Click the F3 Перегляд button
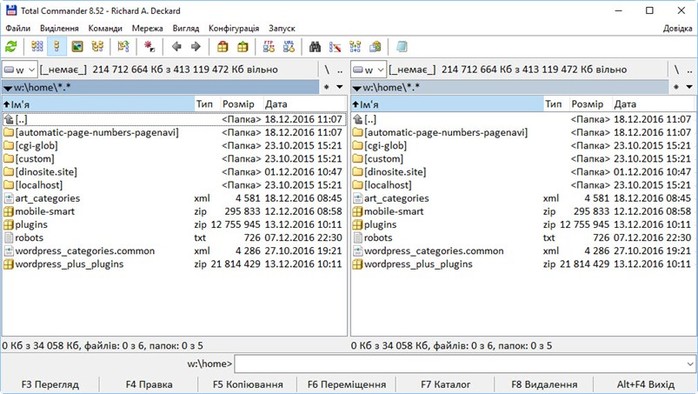The width and height of the screenshot is (698, 394). click(x=50, y=384)
